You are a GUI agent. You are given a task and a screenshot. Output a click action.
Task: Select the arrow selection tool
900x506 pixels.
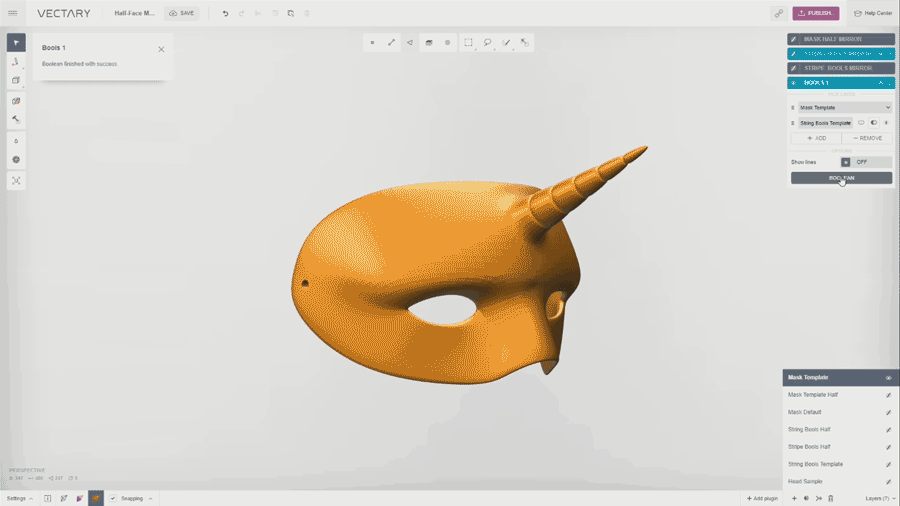[x=16, y=43]
